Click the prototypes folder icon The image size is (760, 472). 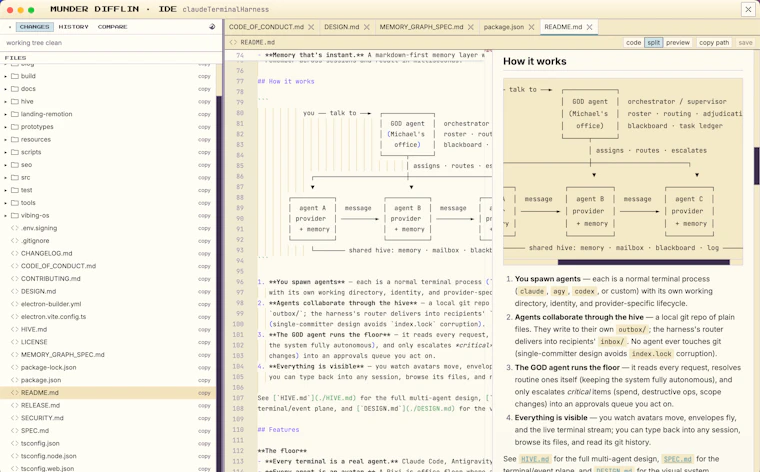(x=15, y=126)
